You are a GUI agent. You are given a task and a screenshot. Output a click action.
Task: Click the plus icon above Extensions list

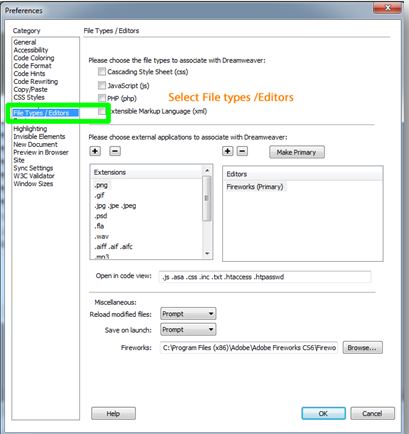tap(95, 151)
